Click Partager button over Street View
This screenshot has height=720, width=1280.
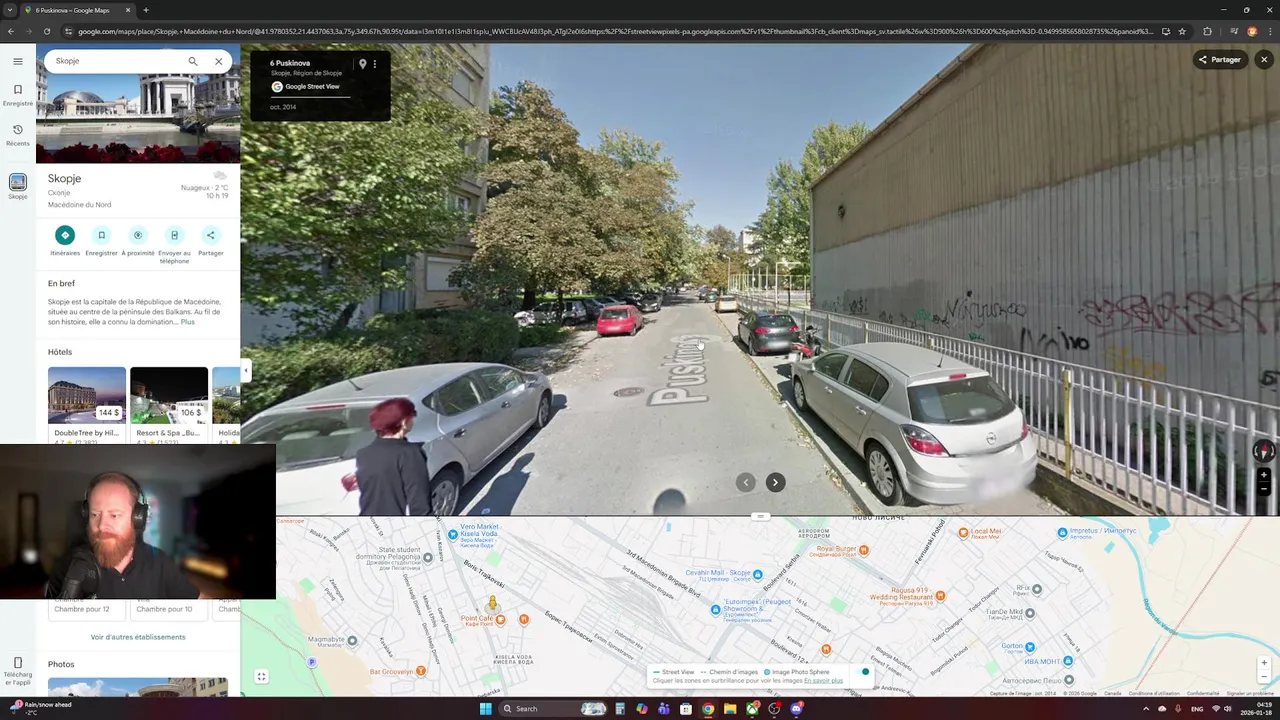1220,60
